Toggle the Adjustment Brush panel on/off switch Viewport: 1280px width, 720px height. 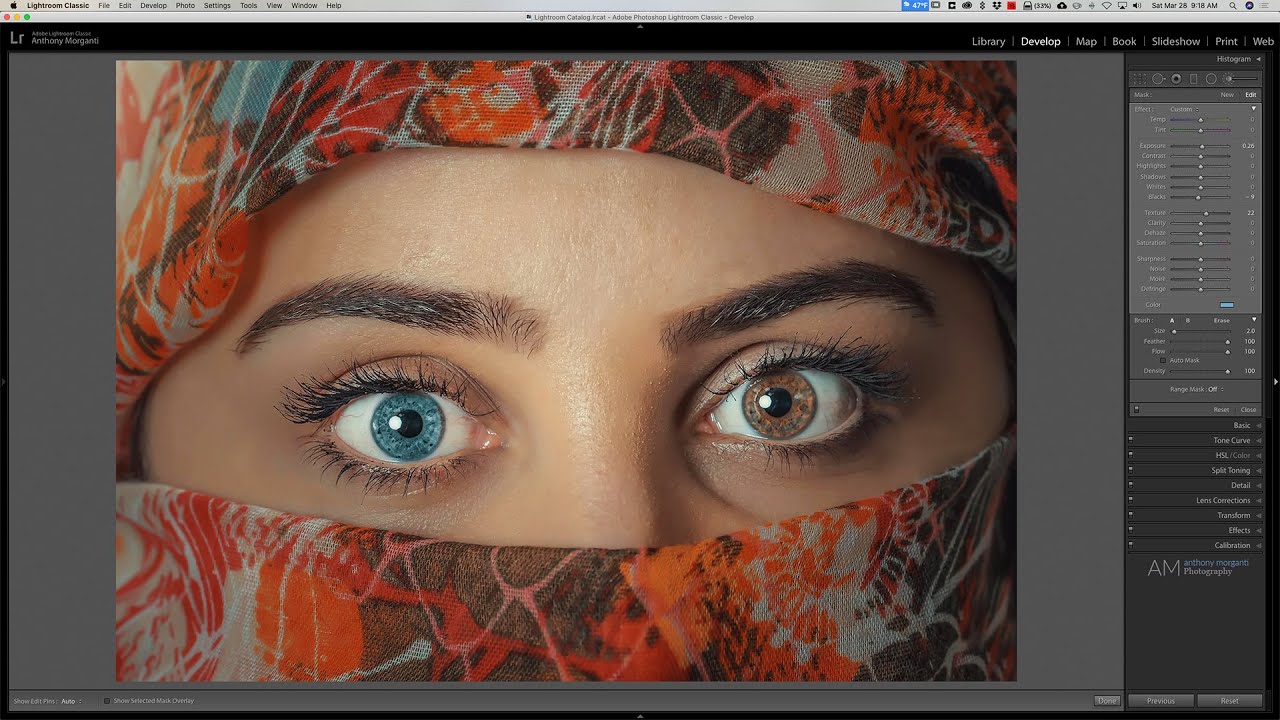pyautogui.click(x=1137, y=409)
